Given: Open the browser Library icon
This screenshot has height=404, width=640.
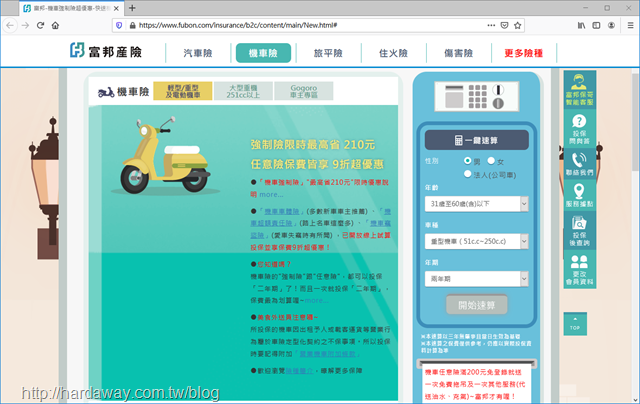Looking at the screenshot, I should coord(581,25).
